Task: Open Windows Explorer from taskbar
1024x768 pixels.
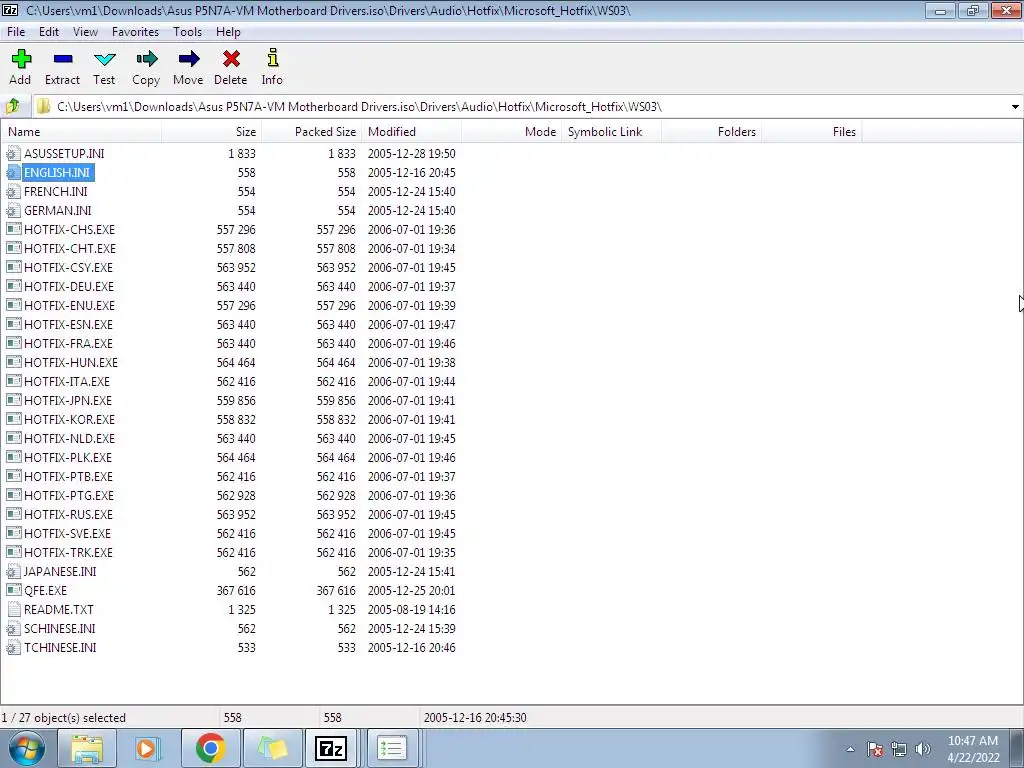Action: click(x=87, y=748)
